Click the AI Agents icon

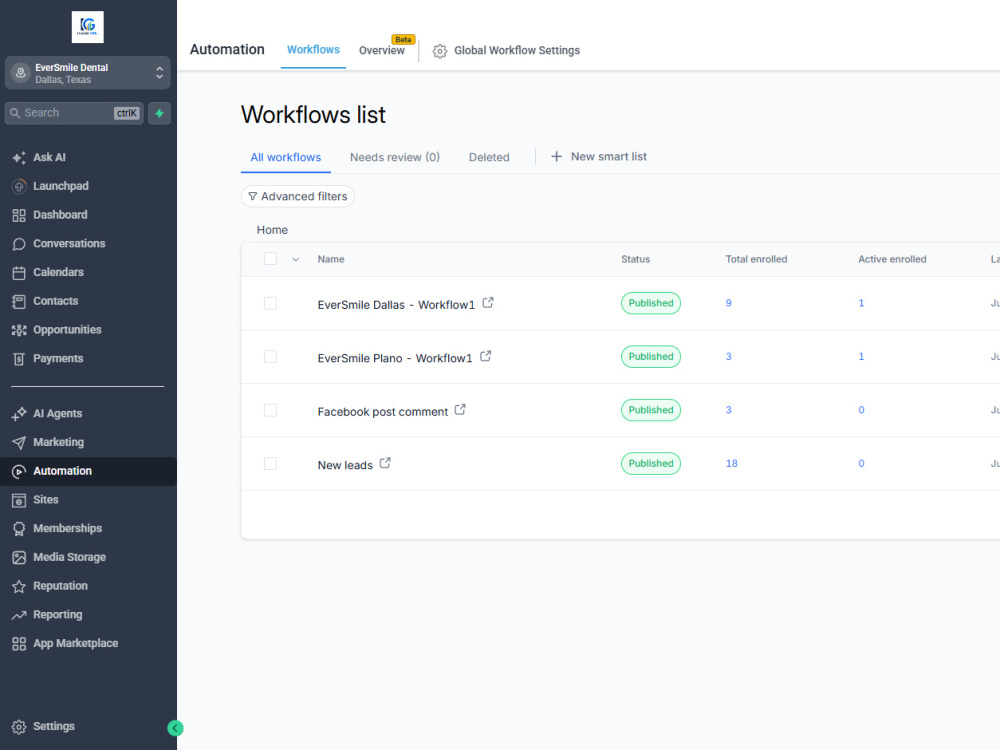(x=19, y=413)
